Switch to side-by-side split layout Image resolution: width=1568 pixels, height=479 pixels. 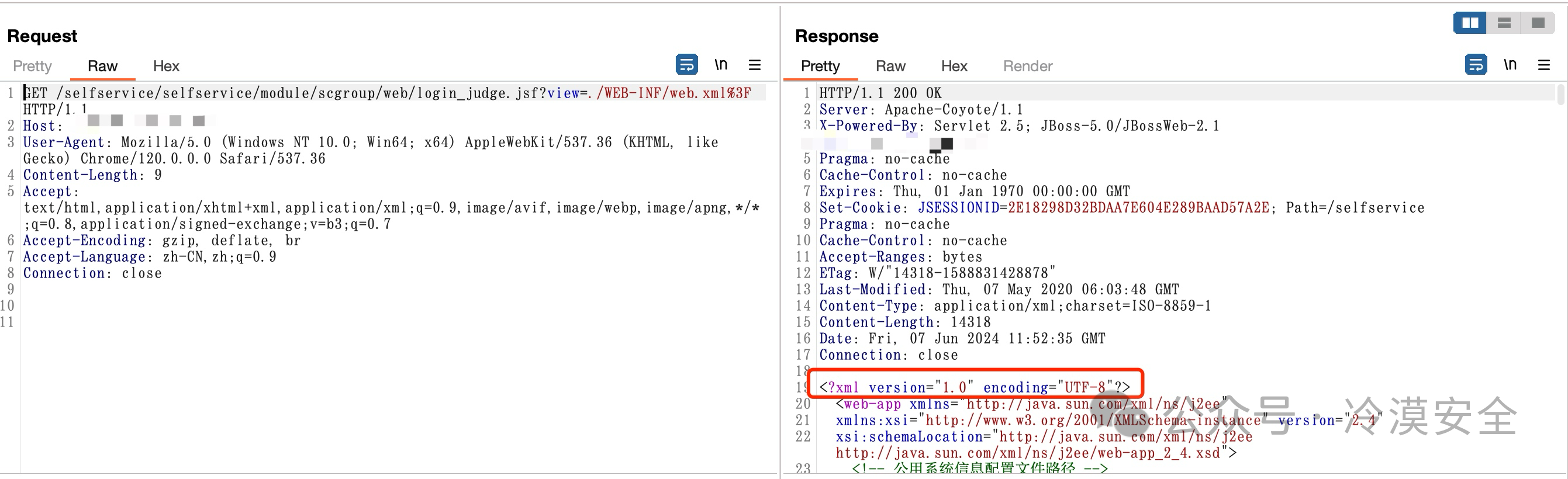(1470, 23)
